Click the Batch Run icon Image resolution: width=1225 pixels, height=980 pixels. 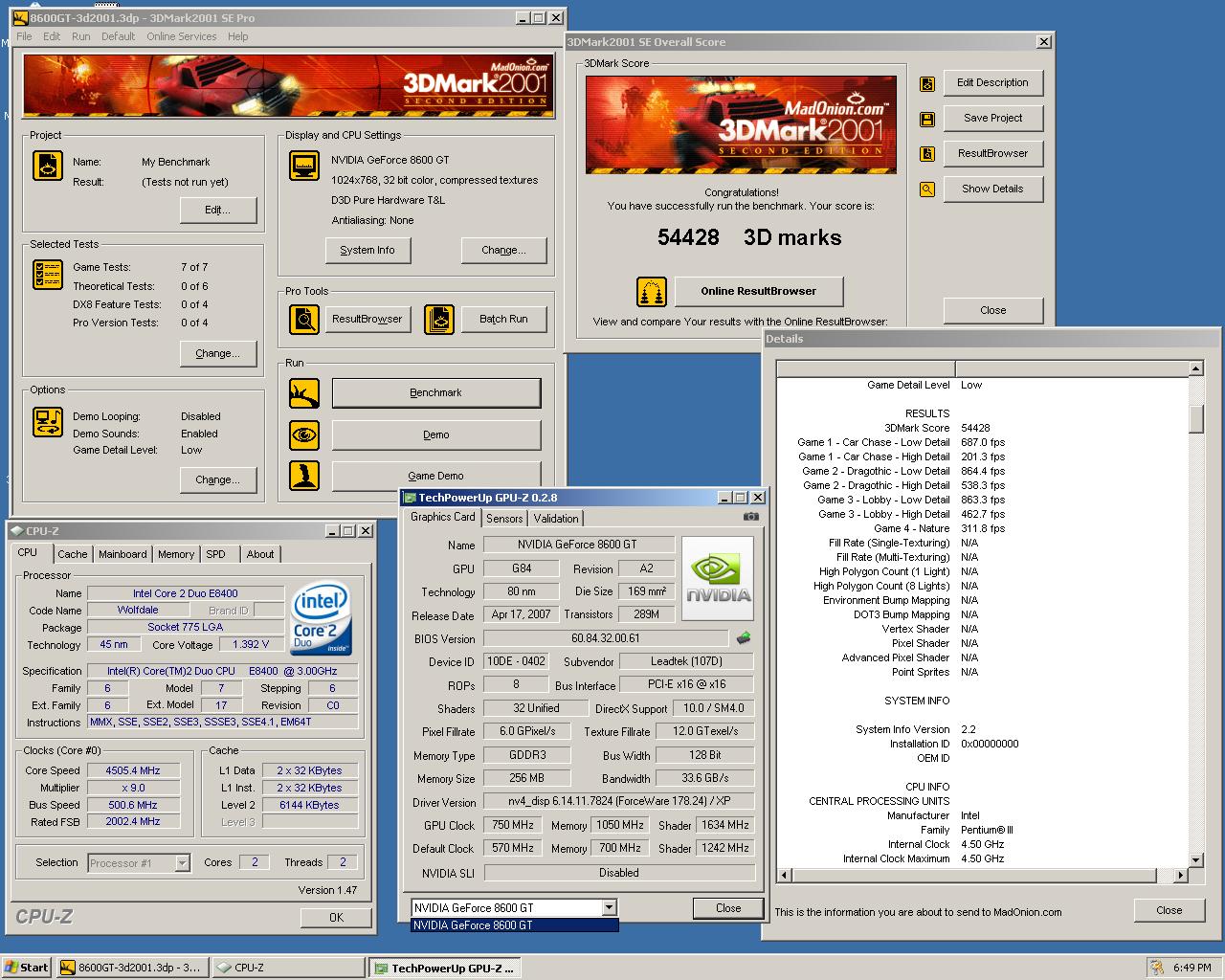point(439,319)
